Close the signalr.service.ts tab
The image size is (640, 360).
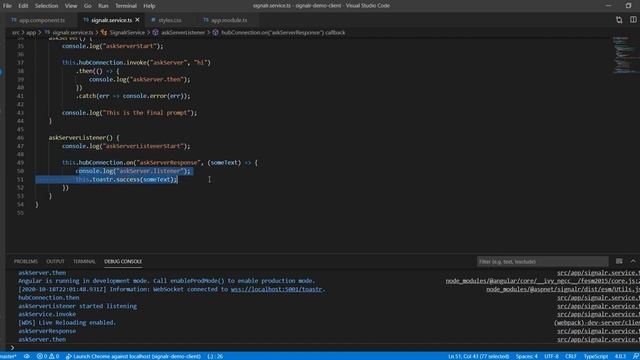click(138, 20)
